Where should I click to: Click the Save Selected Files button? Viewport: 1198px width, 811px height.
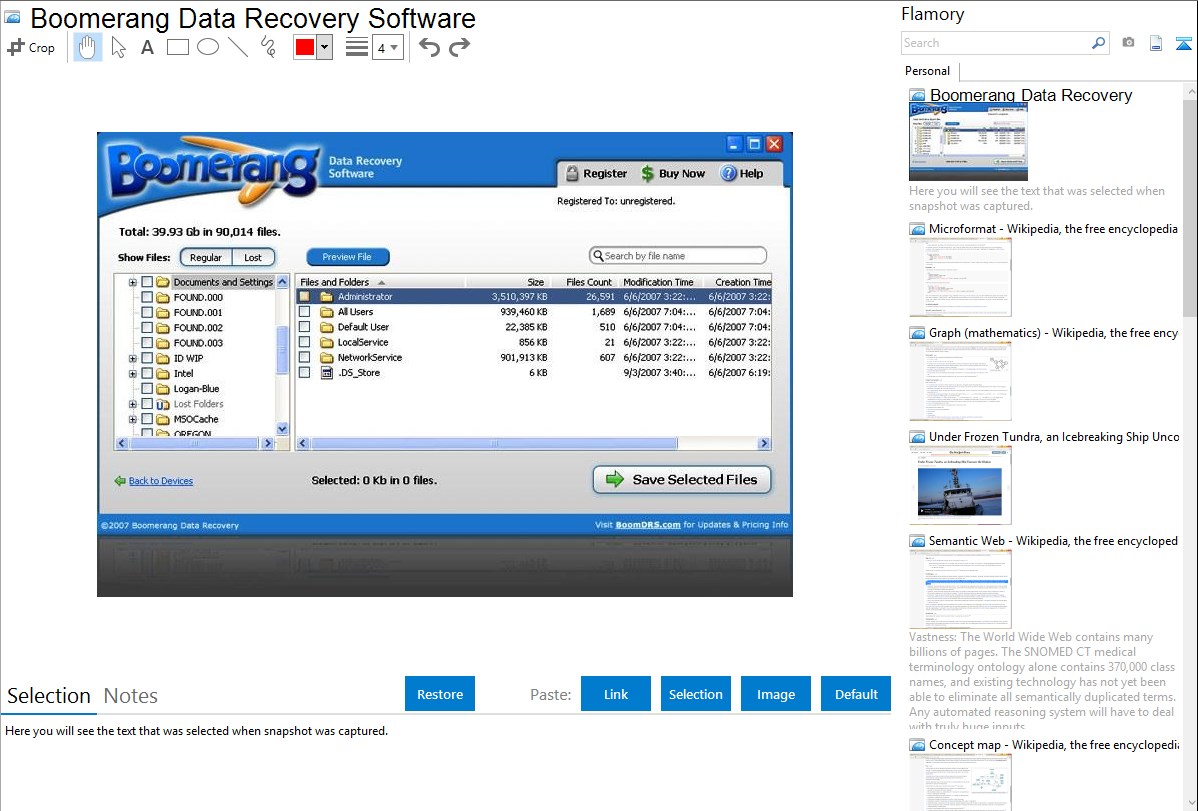click(x=682, y=480)
